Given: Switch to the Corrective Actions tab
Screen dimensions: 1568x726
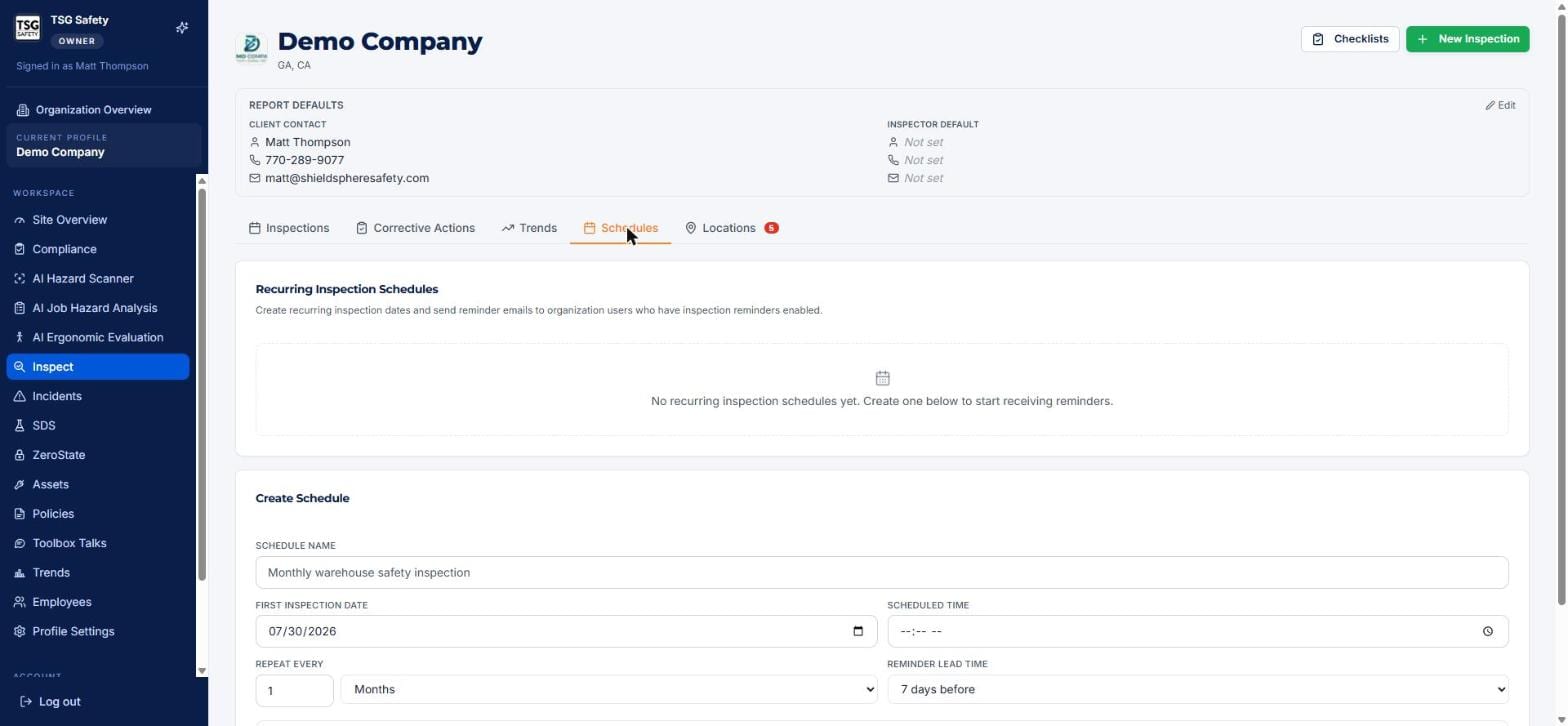Looking at the screenshot, I should (415, 228).
